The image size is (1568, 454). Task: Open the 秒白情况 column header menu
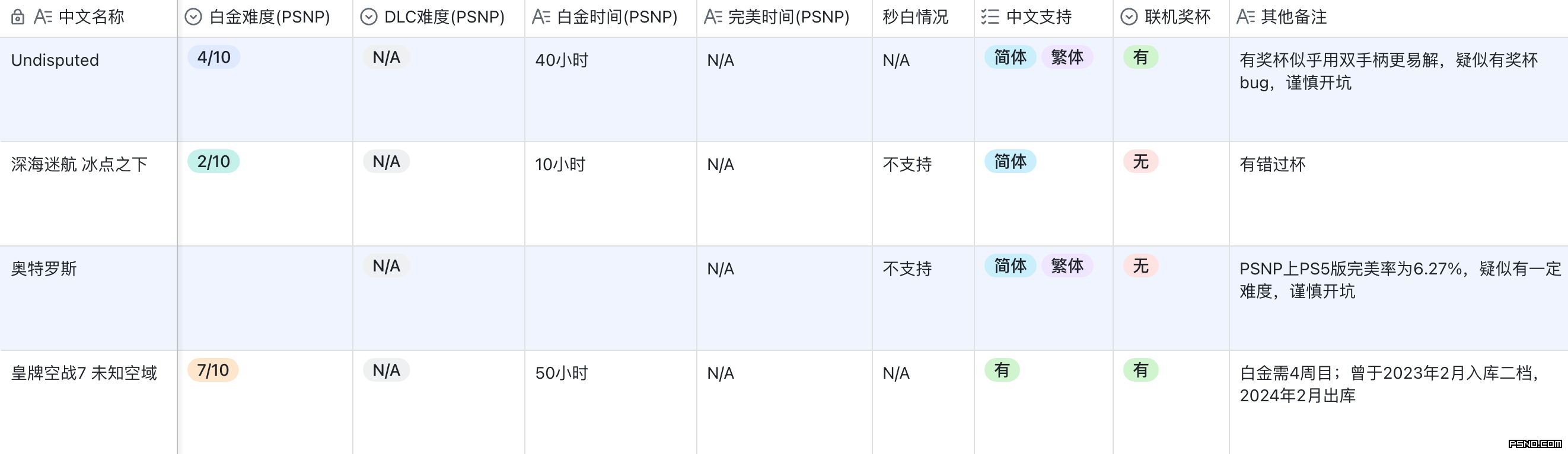pyautogui.click(x=915, y=17)
